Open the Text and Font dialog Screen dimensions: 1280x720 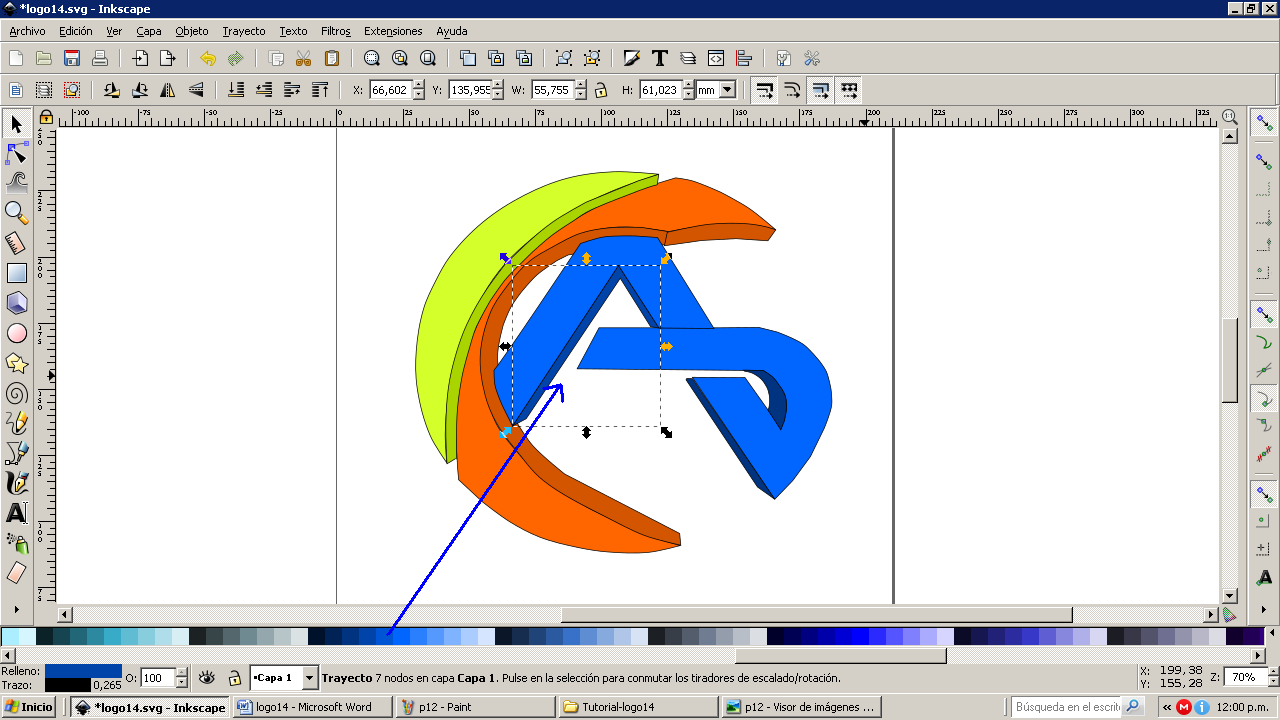(x=660, y=58)
